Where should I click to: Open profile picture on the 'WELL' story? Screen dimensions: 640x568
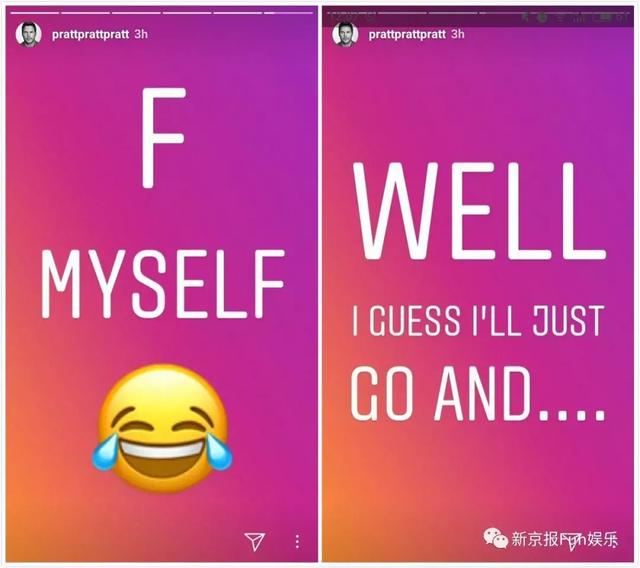[345, 34]
